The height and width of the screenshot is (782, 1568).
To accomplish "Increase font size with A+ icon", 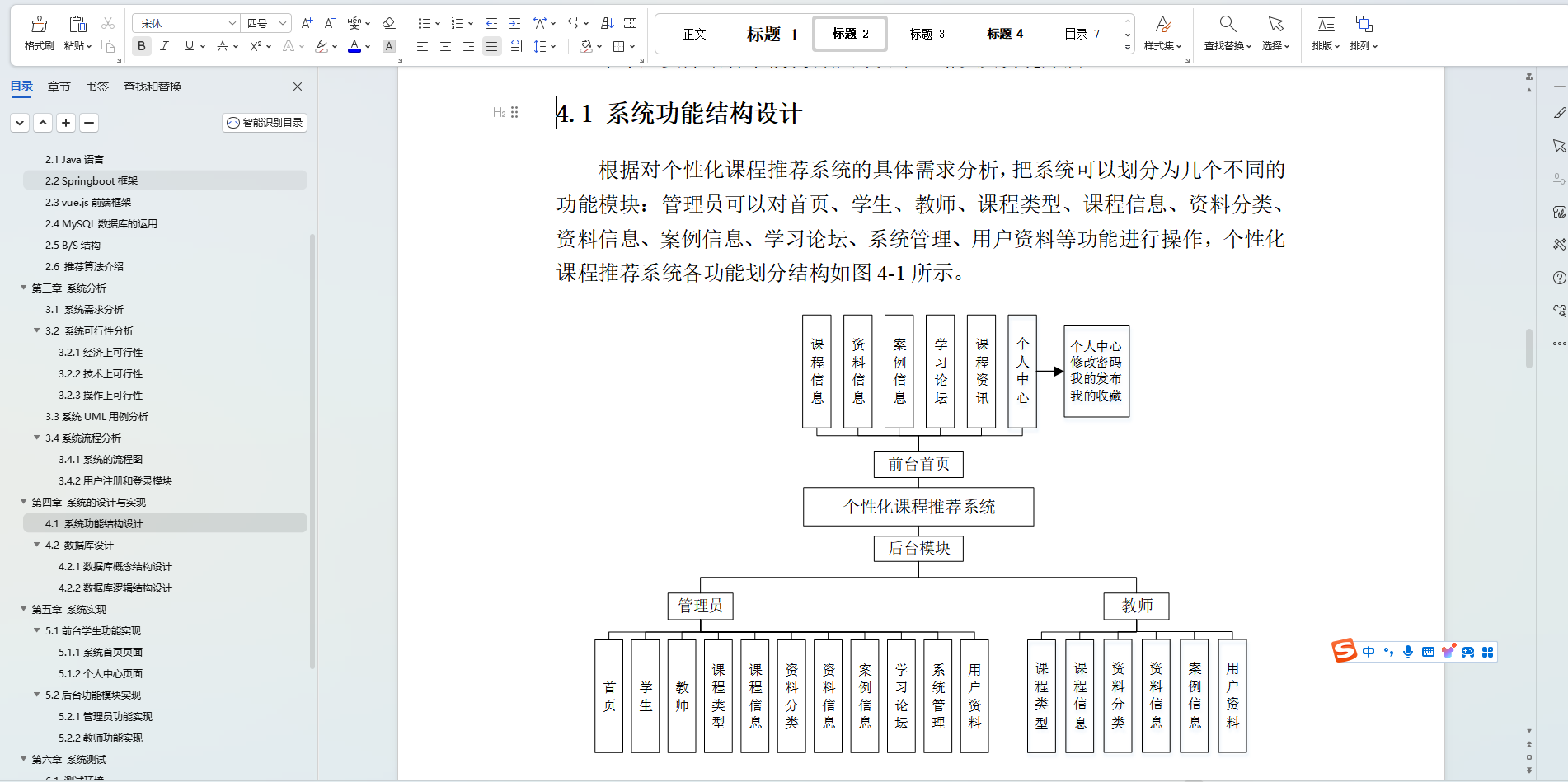I will pos(307,23).
